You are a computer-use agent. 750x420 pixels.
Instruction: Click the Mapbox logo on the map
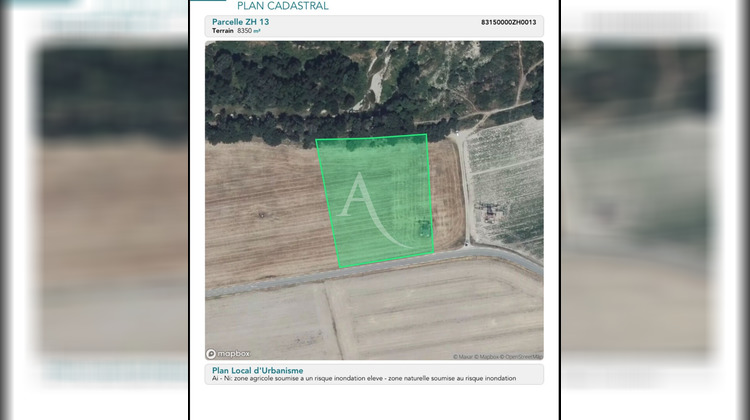[228, 354]
